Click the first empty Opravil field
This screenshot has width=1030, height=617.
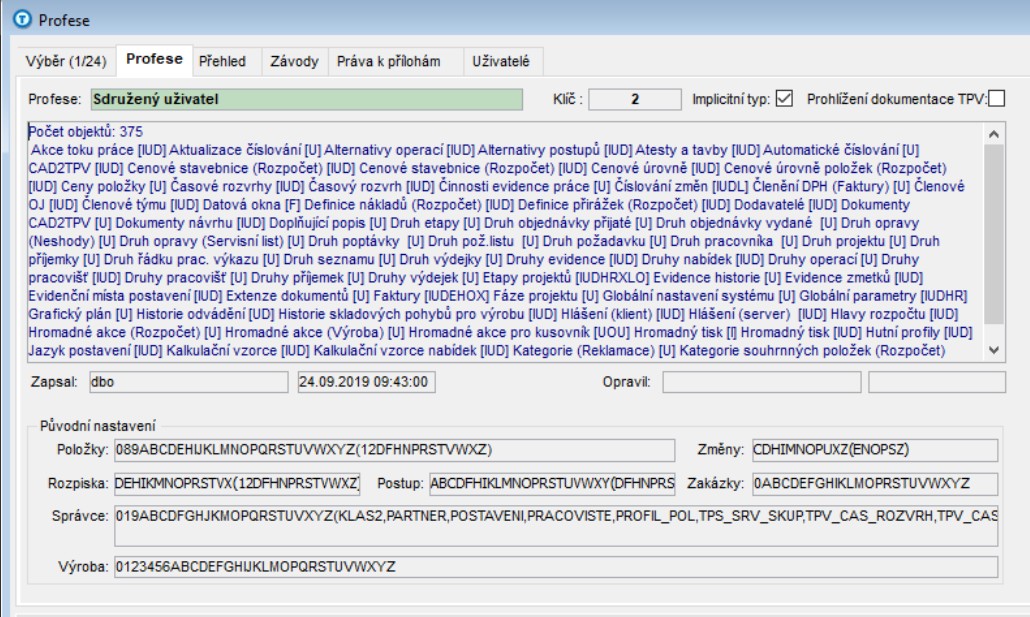click(761, 382)
